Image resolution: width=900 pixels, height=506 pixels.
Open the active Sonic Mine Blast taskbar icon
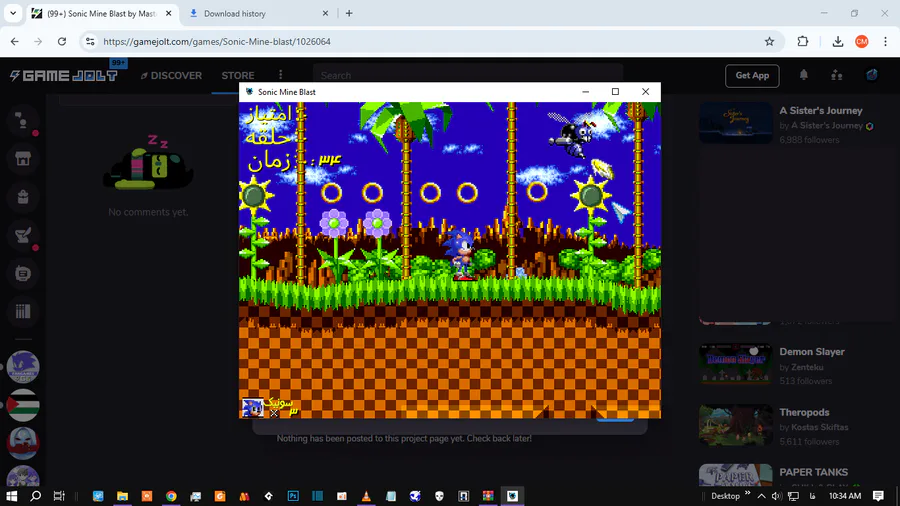(512, 496)
